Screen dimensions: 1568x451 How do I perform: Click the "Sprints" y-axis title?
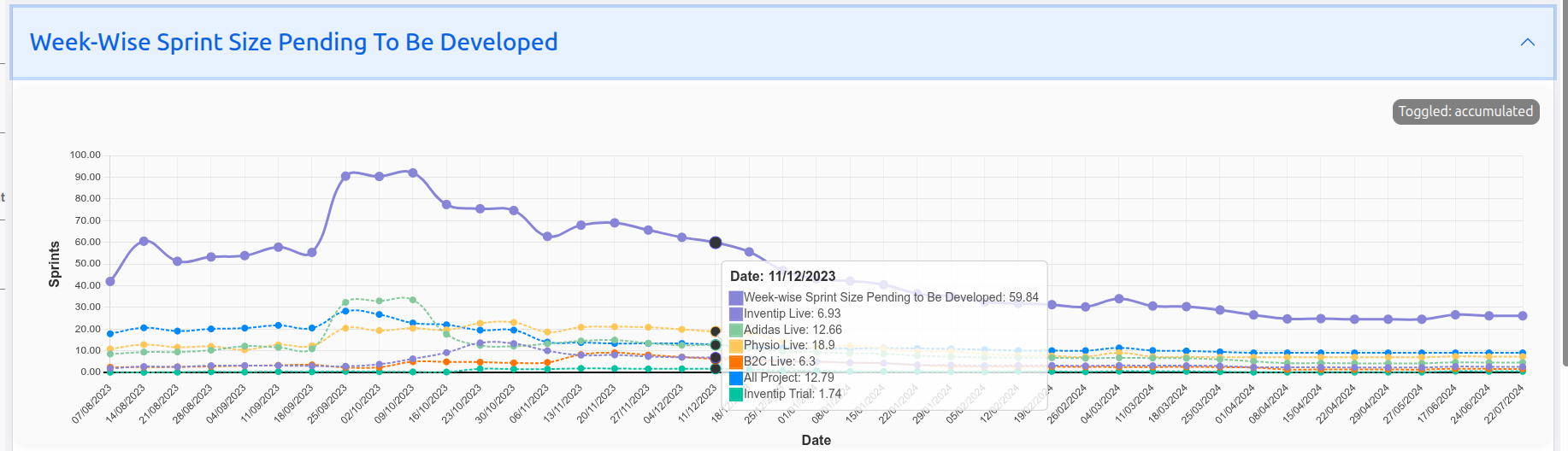(x=55, y=264)
